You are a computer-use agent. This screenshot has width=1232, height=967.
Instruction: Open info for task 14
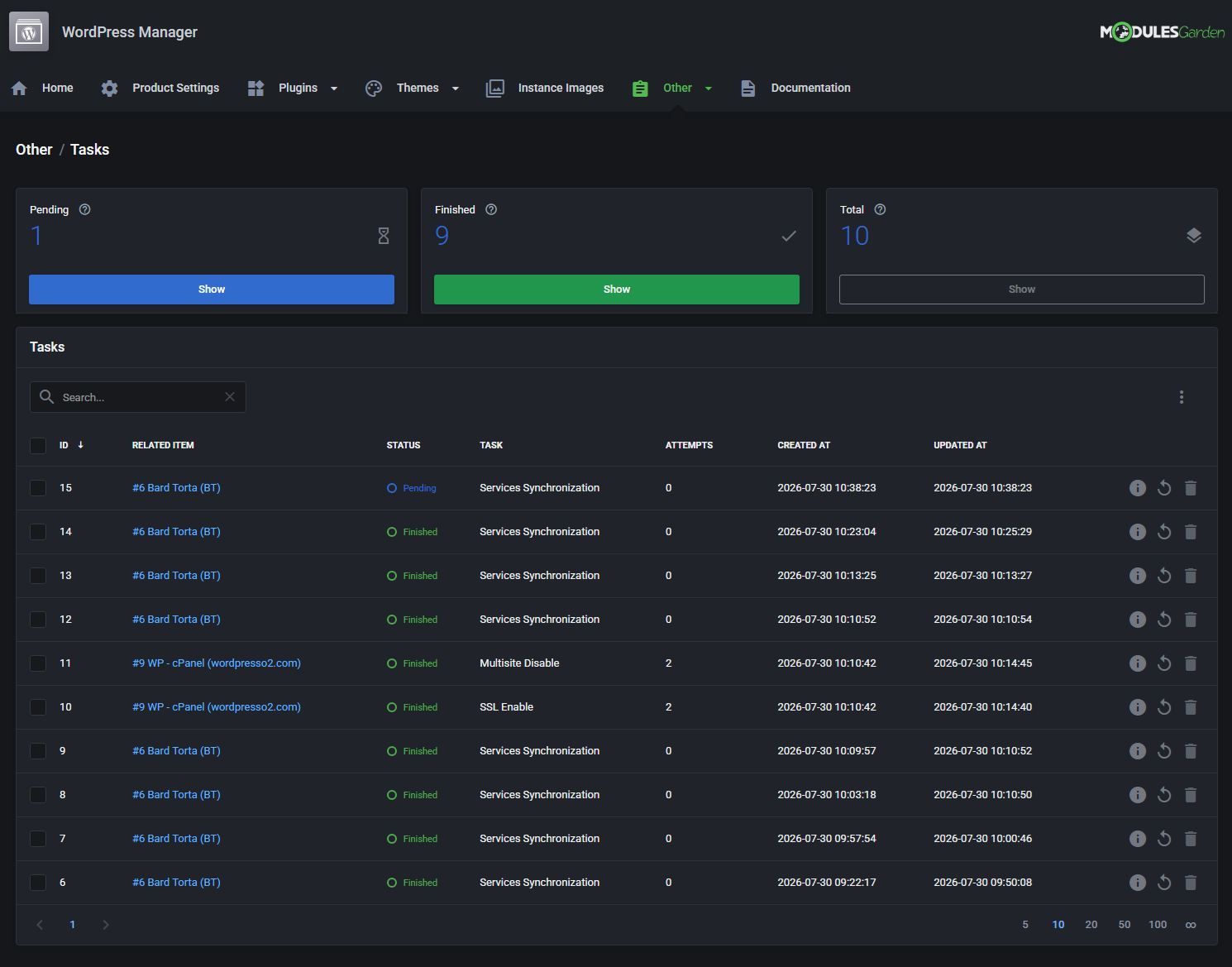coord(1138,532)
